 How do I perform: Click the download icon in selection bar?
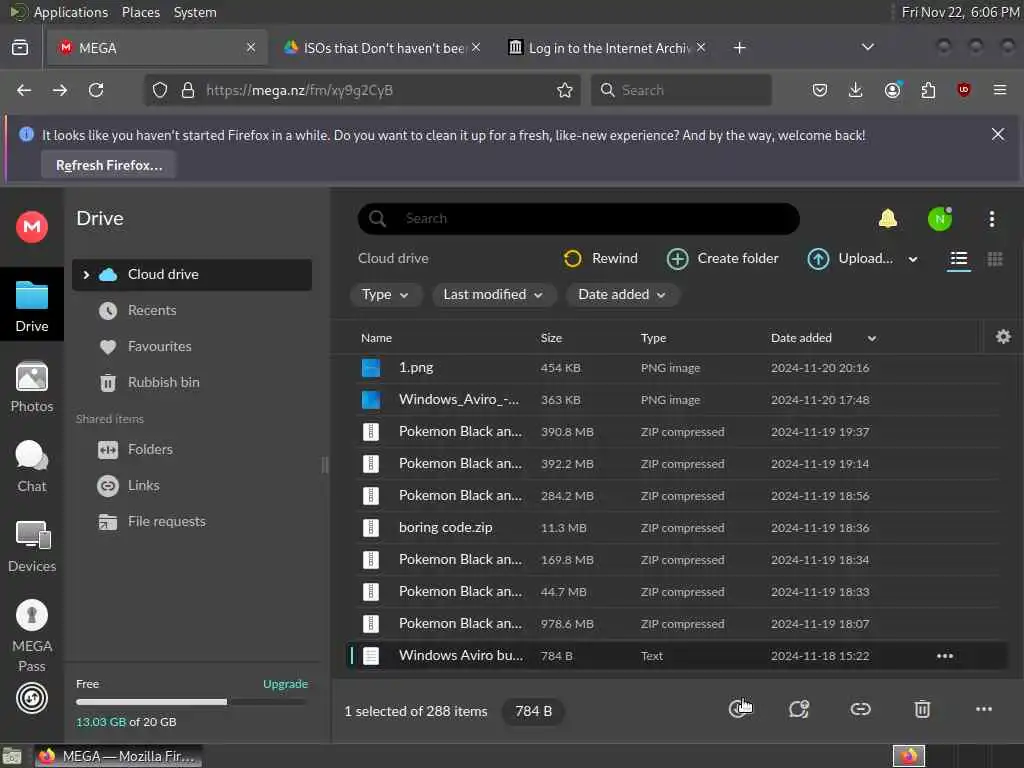(x=739, y=709)
